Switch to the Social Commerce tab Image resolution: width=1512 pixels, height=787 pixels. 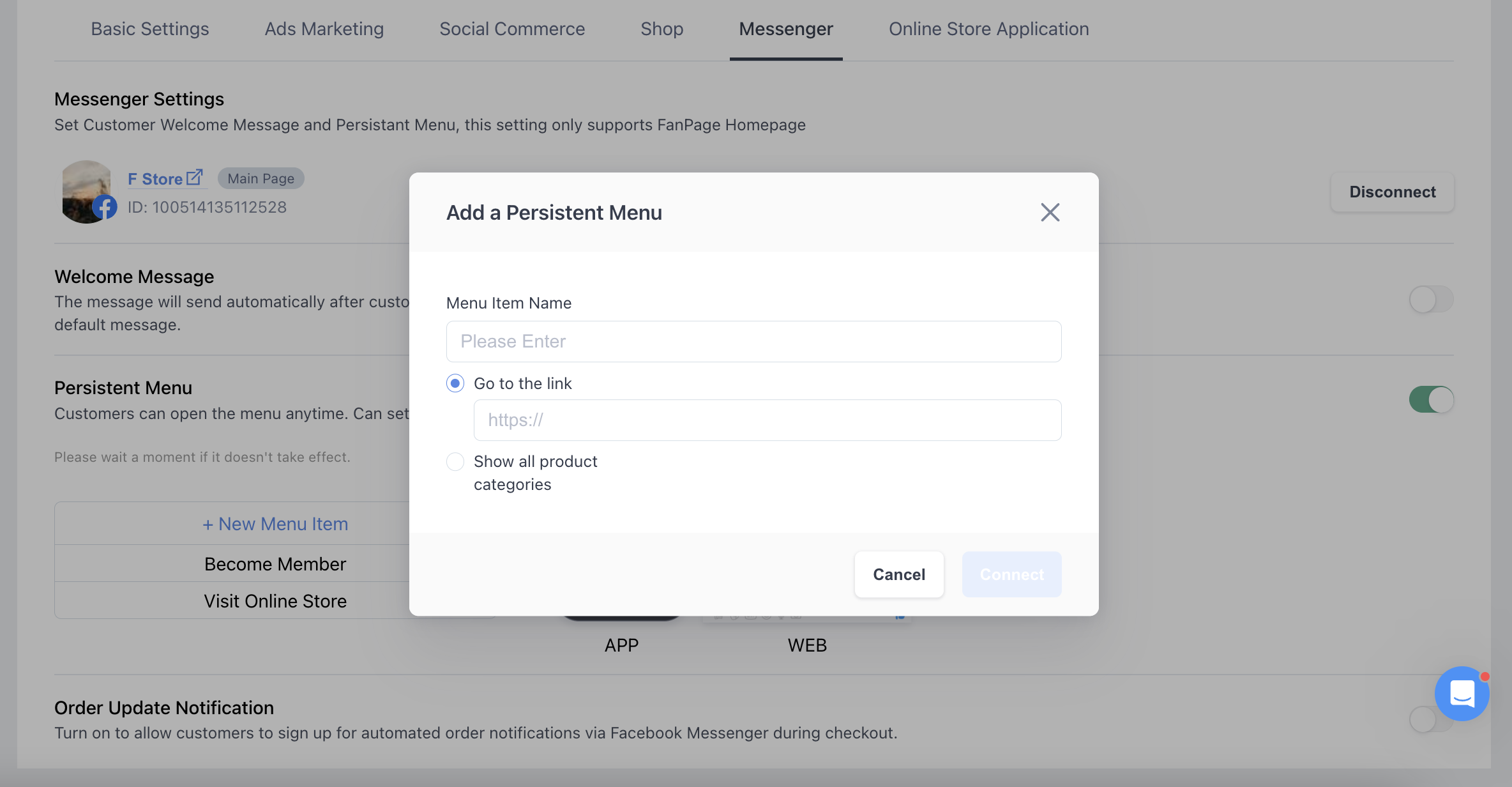pyautogui.click(x=512, y=29)
